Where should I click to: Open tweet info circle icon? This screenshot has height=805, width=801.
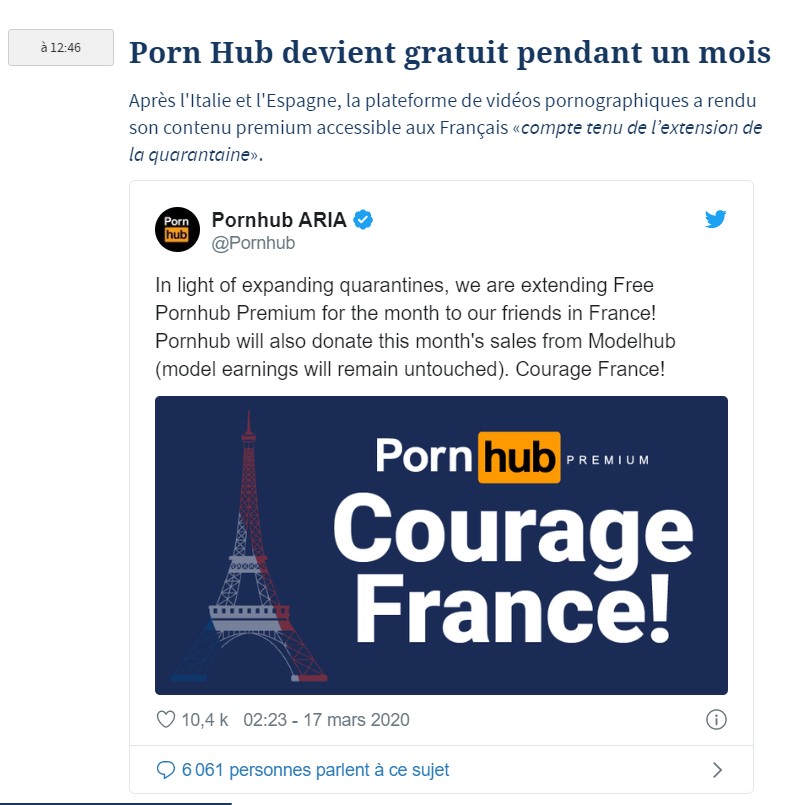[716, 719]
